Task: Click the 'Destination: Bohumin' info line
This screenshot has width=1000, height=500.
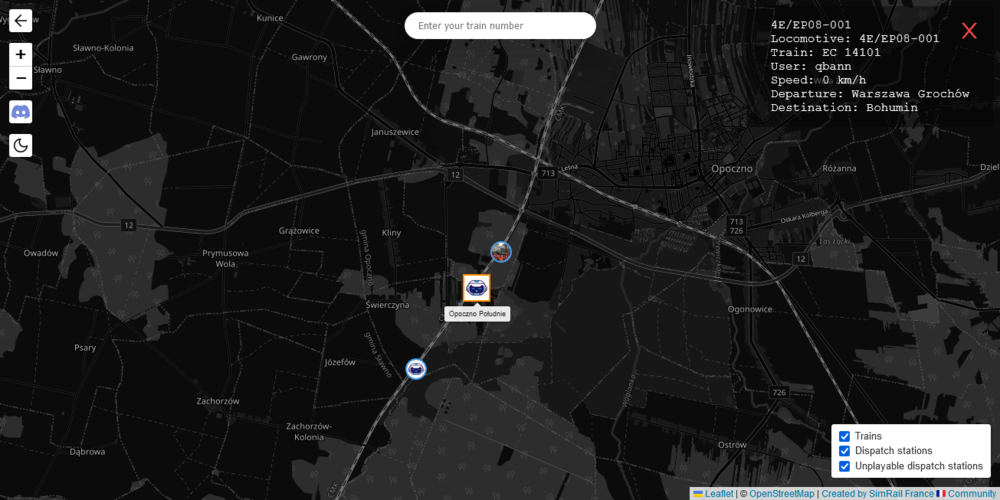Action: tap(844, 108)
